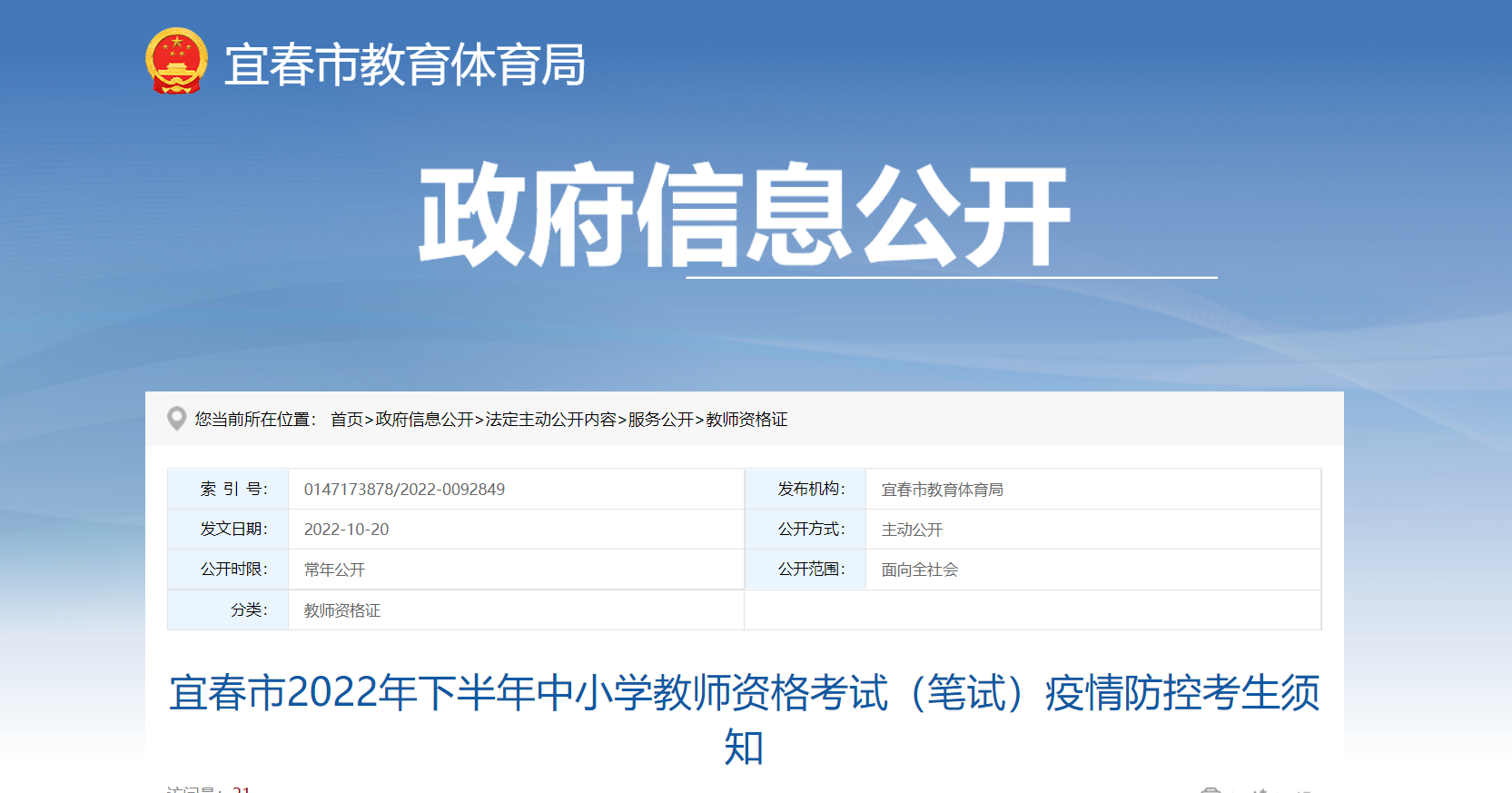Click the 主动公开 value cell

coord(1093,530)
